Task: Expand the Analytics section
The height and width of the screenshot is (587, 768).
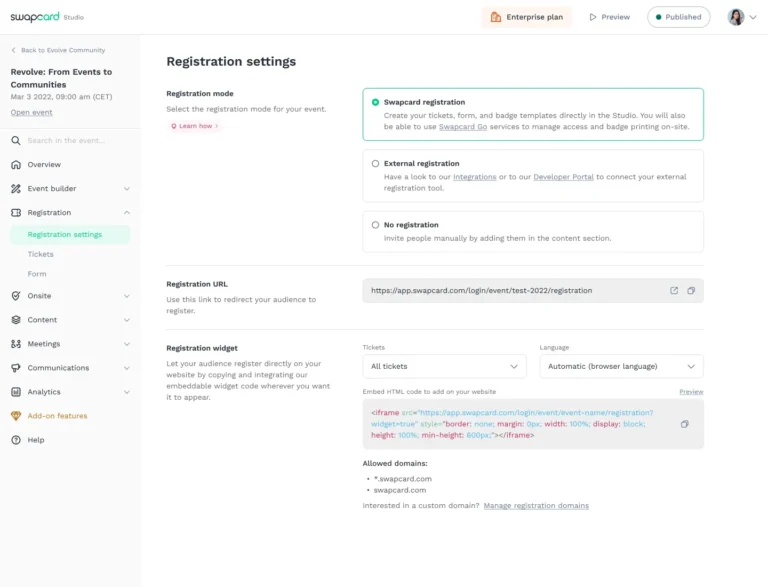Action: tap(127, 392)
